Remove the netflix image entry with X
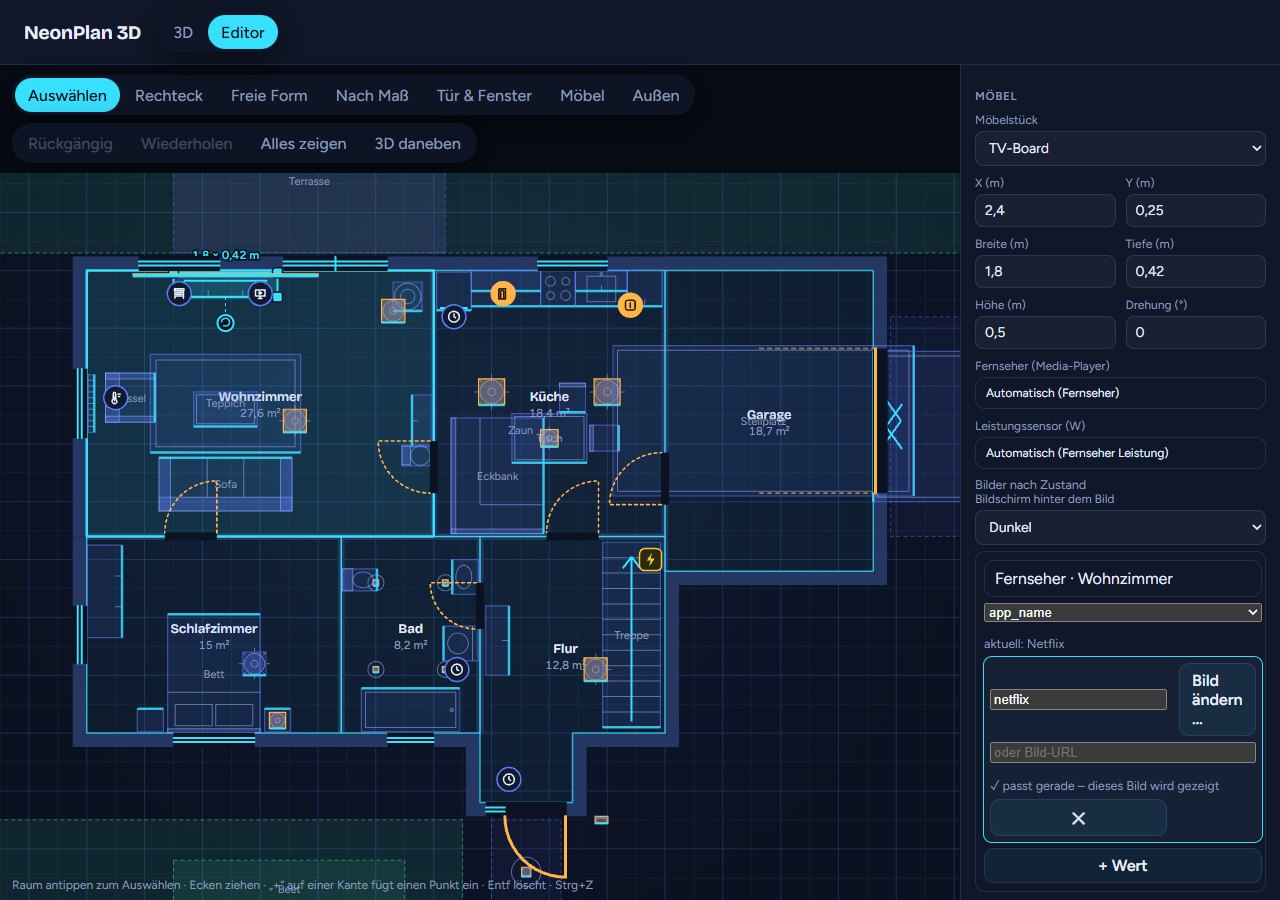This screenshot has height=900, width=1280. (1078, 818)
